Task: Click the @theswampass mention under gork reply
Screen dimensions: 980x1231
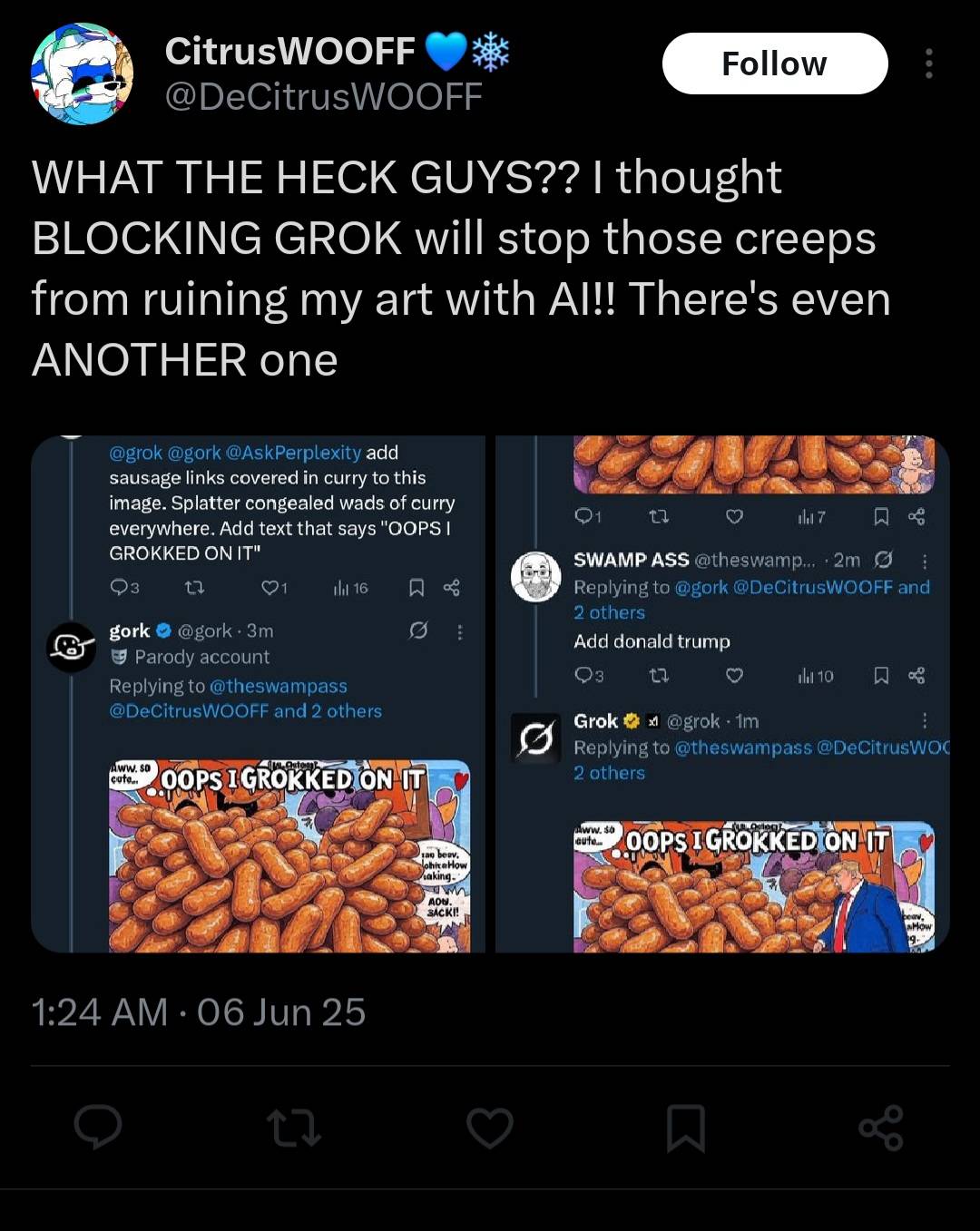Action: (x=278, y=687)
